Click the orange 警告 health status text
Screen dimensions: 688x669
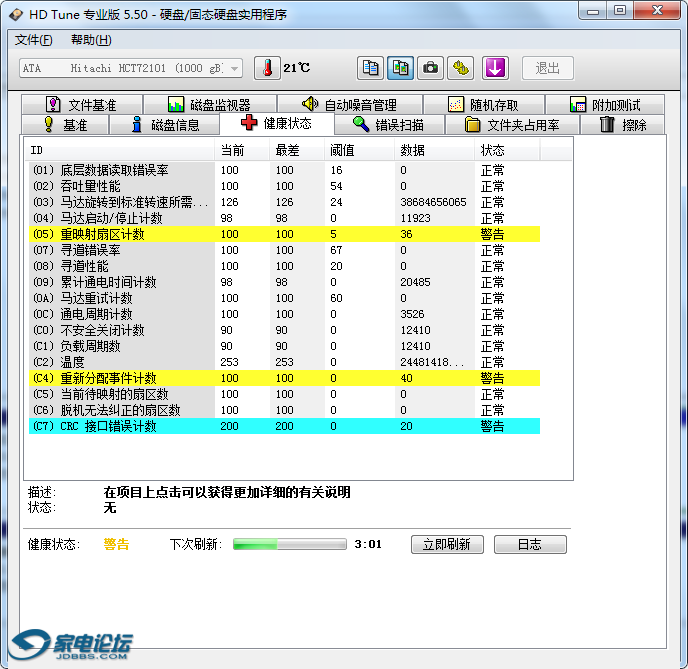(116, 544)
